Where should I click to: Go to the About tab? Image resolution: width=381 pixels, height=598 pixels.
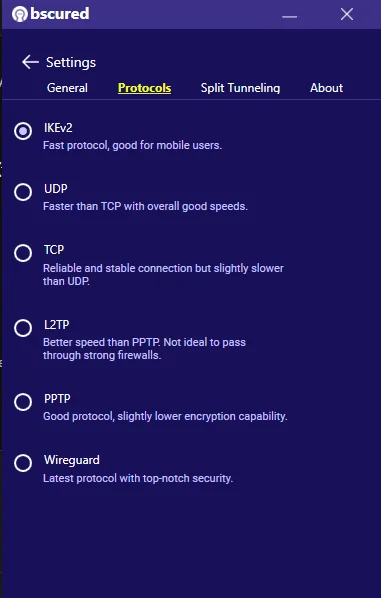tap(326, 88)
